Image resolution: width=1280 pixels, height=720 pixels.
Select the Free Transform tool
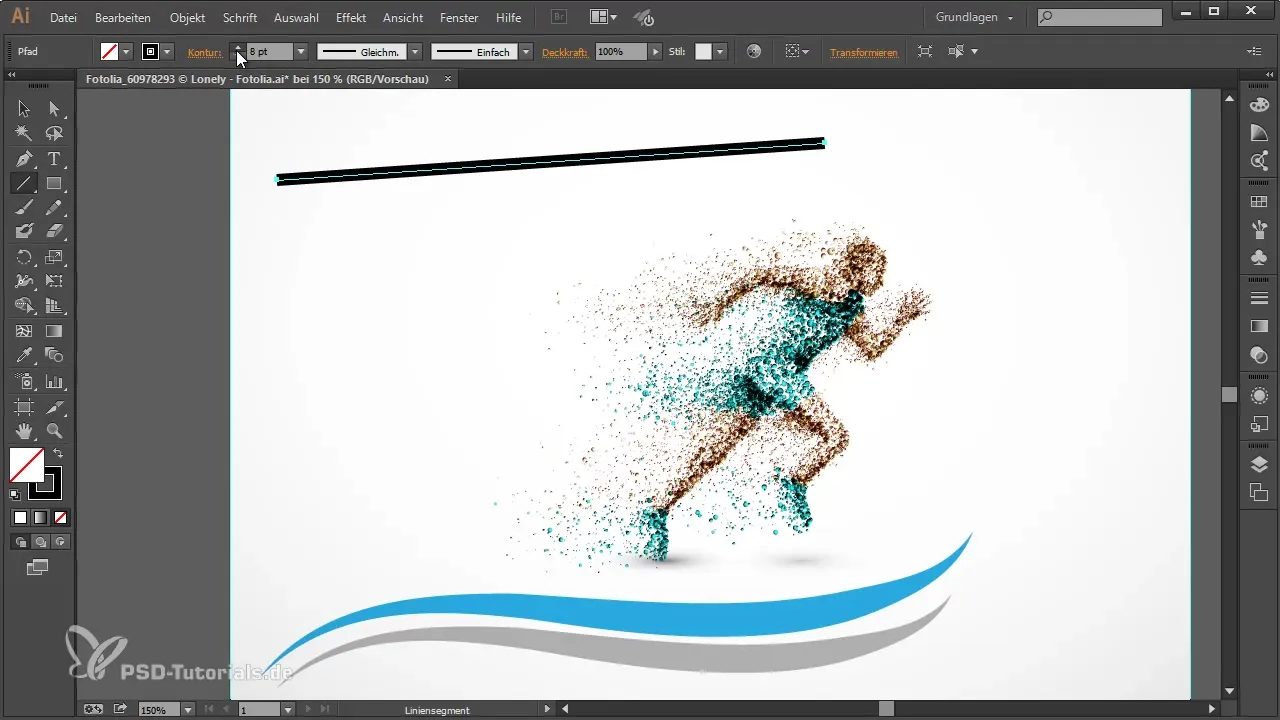(x=54, y=282)
